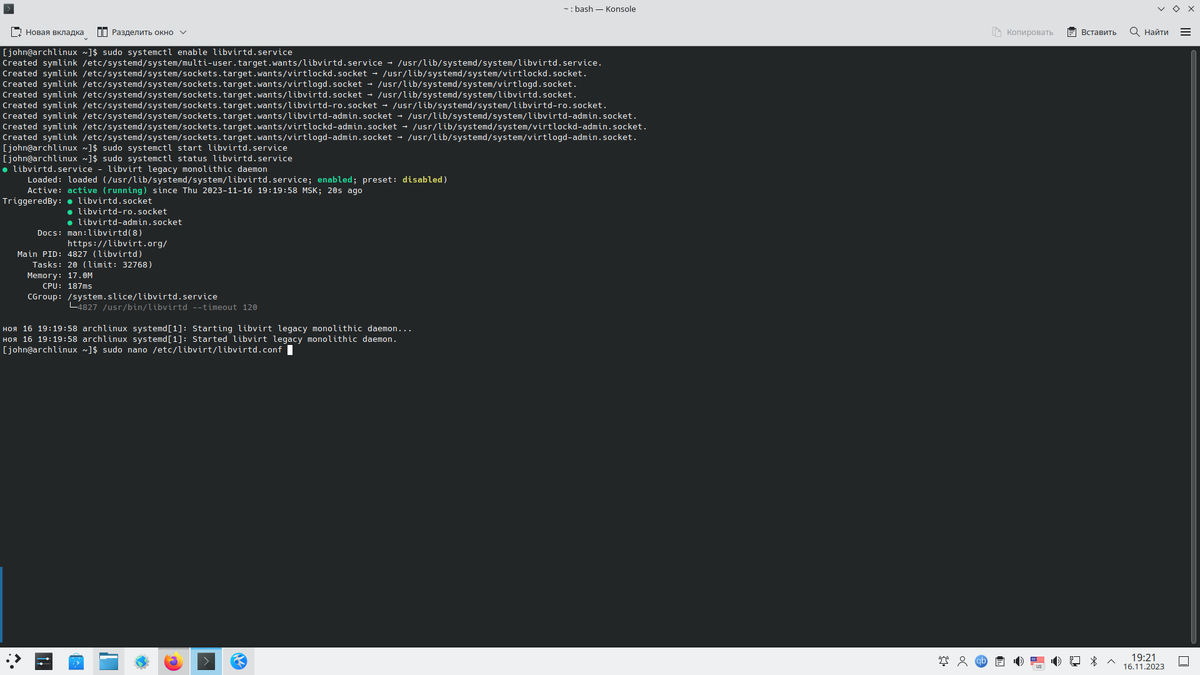
Task: Open the Konsole hamburger menu
Action: (1186, 32)
